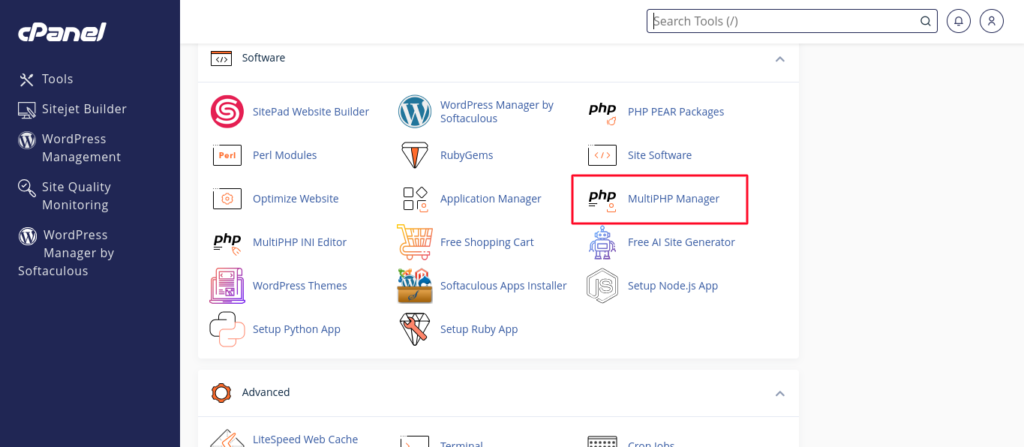Click the Setup Node.js App icon
Screen dimensions: 1024x447
pos(602,286)
